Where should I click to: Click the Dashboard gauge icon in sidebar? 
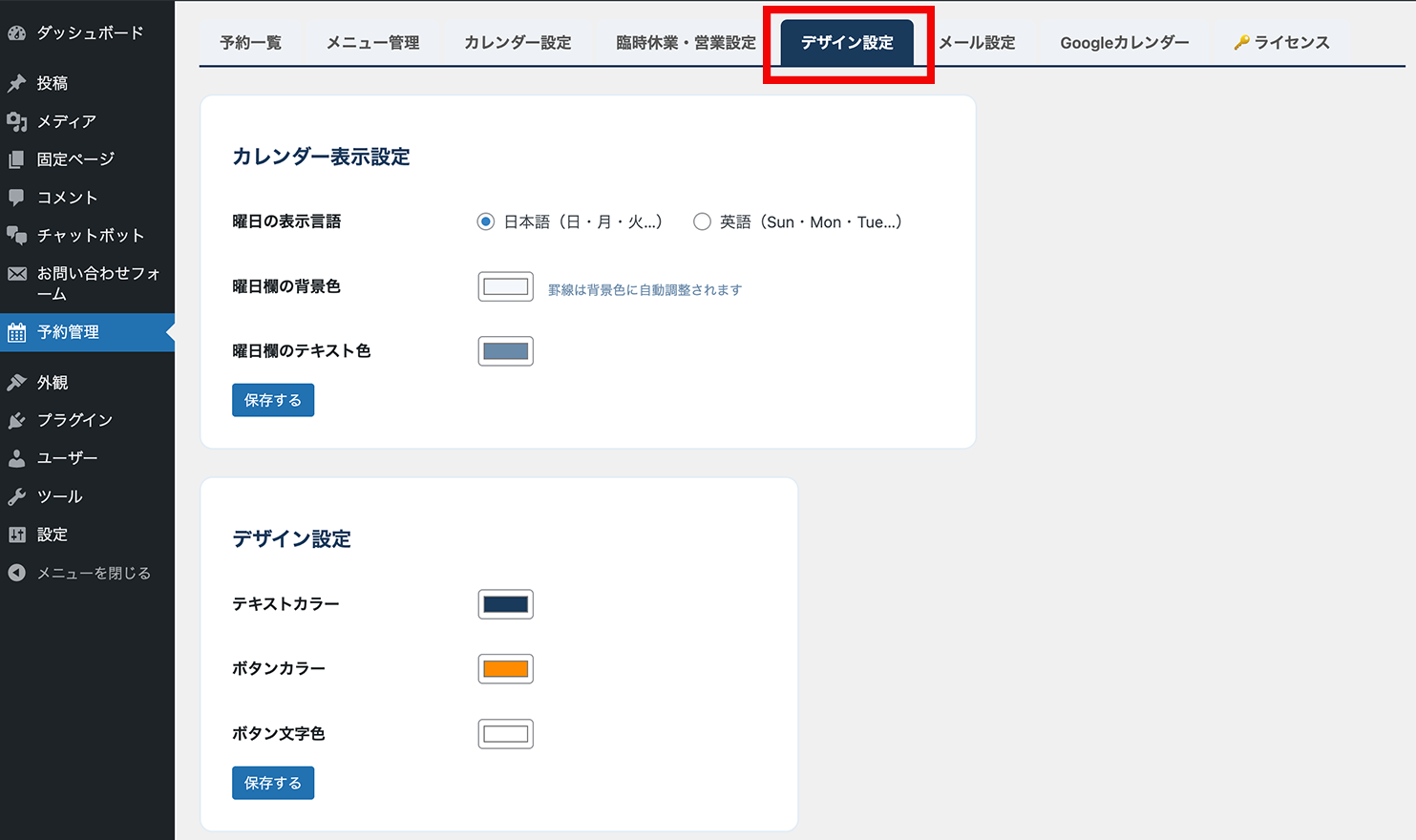16,33
